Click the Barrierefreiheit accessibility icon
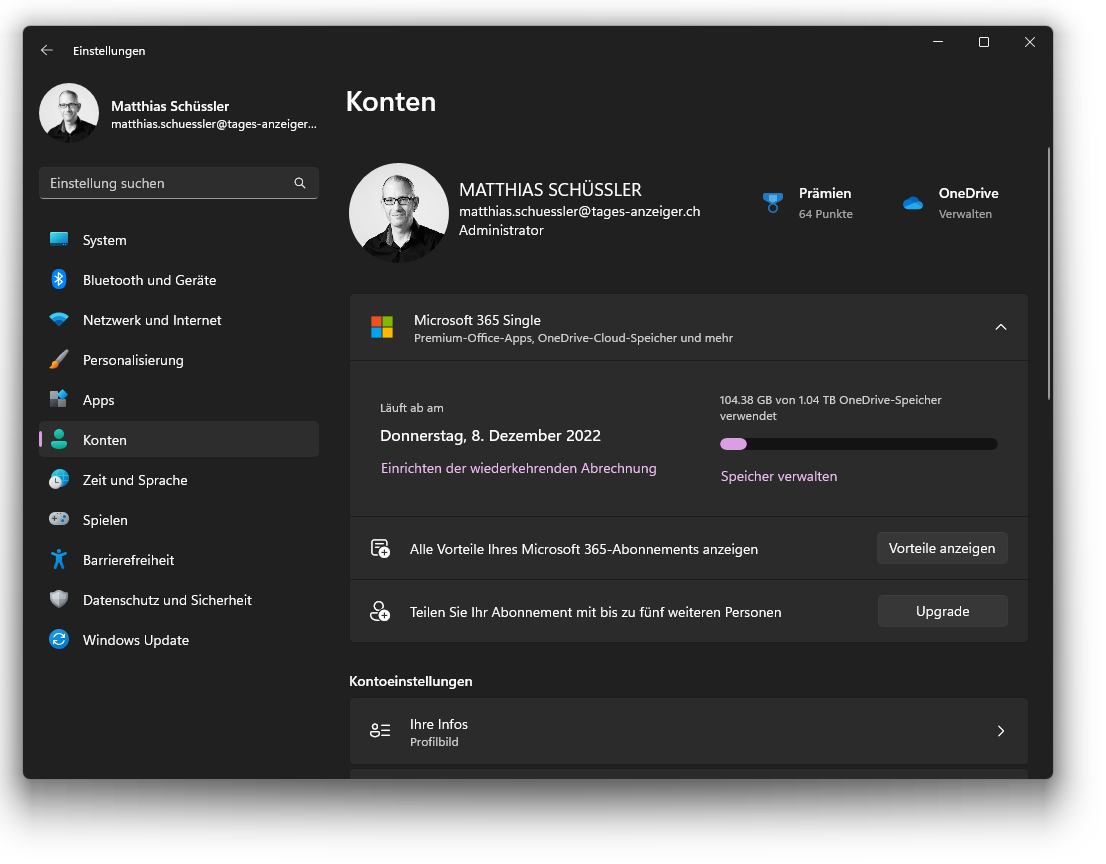Screen dimensions: 1106x864 59,559
